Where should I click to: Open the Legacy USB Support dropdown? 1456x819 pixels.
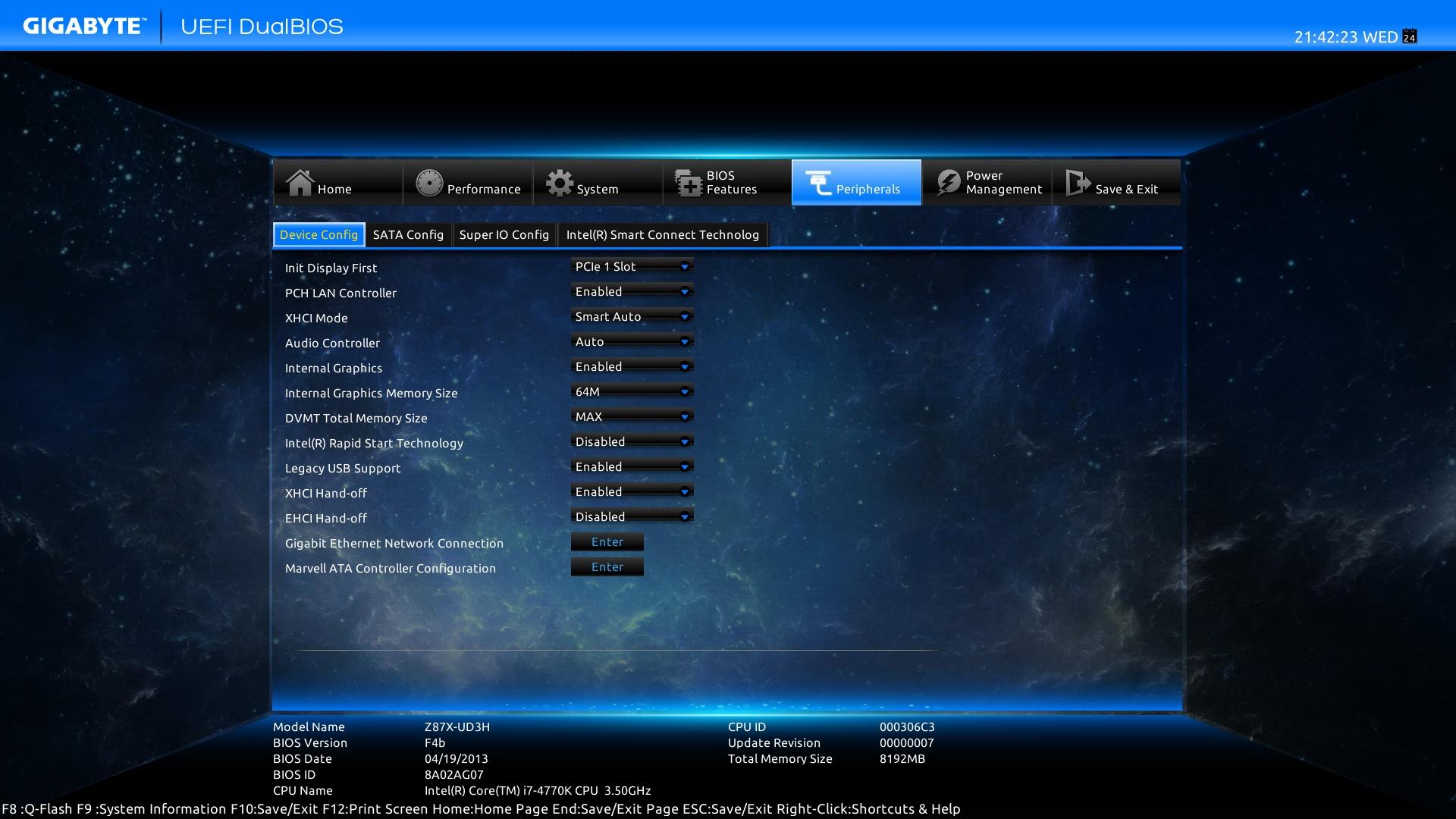click(x=632, y=466)
